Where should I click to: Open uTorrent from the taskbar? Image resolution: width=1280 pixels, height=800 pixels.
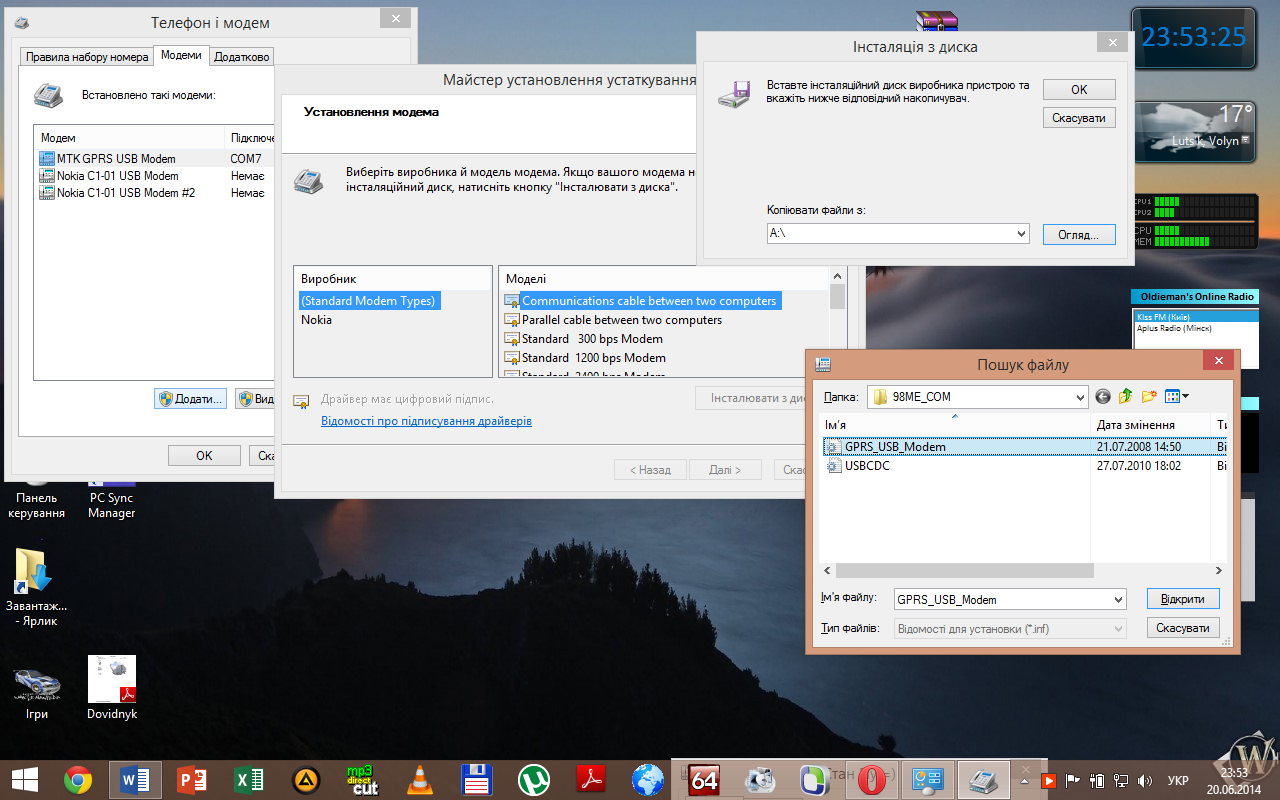click(x=534, y=779)
